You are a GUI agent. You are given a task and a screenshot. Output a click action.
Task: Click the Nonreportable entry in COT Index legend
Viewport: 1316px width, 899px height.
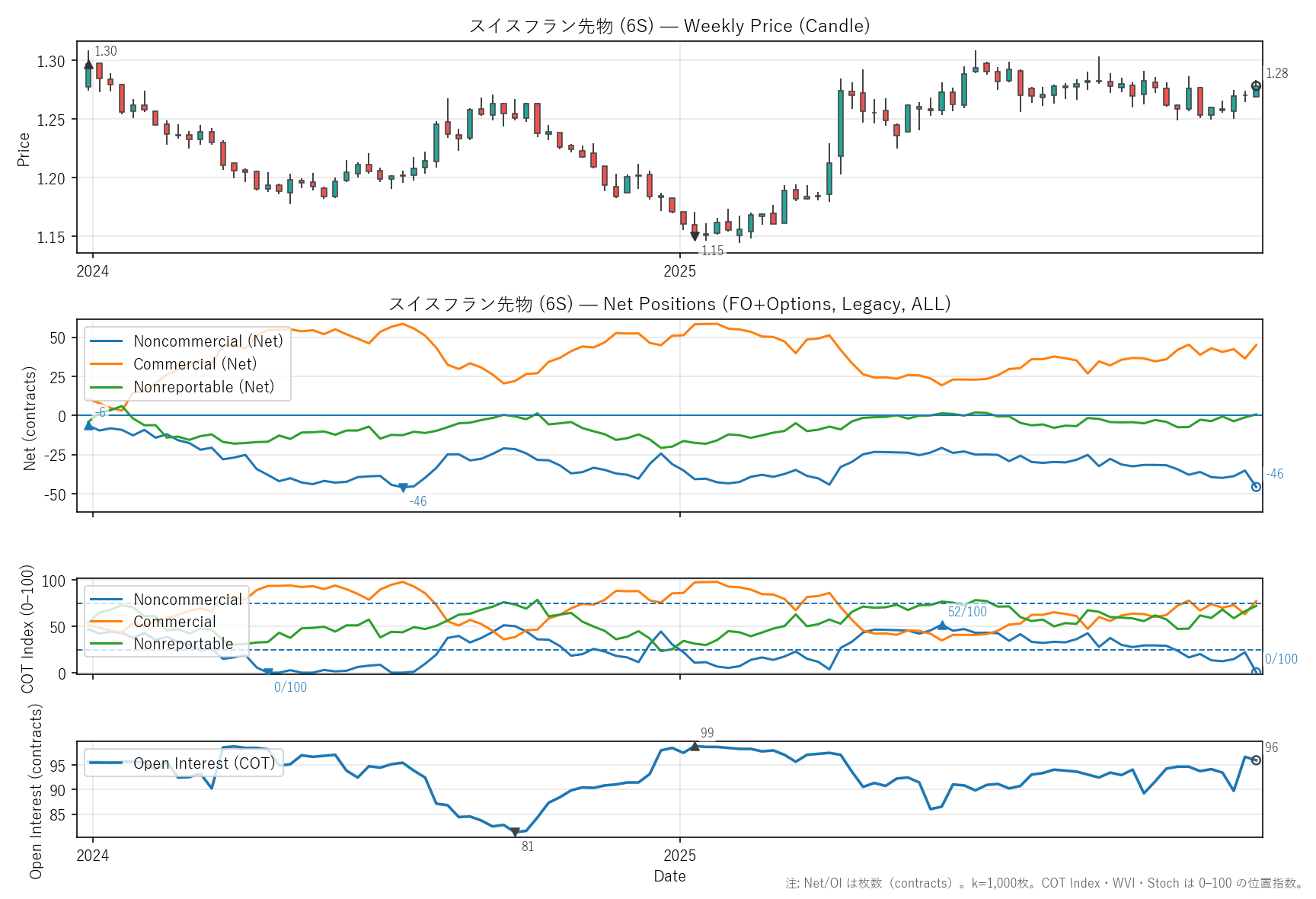click(183, 644)
